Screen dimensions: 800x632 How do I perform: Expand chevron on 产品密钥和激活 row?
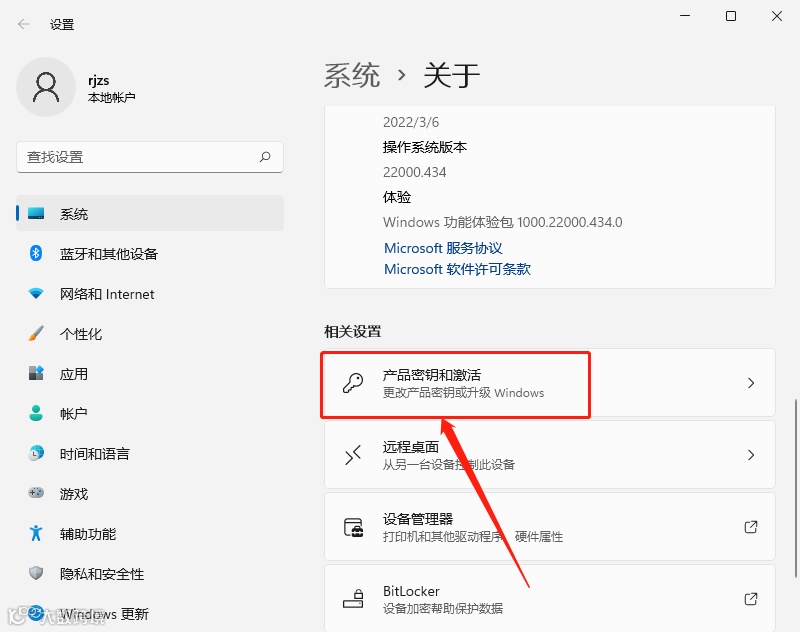751,383
